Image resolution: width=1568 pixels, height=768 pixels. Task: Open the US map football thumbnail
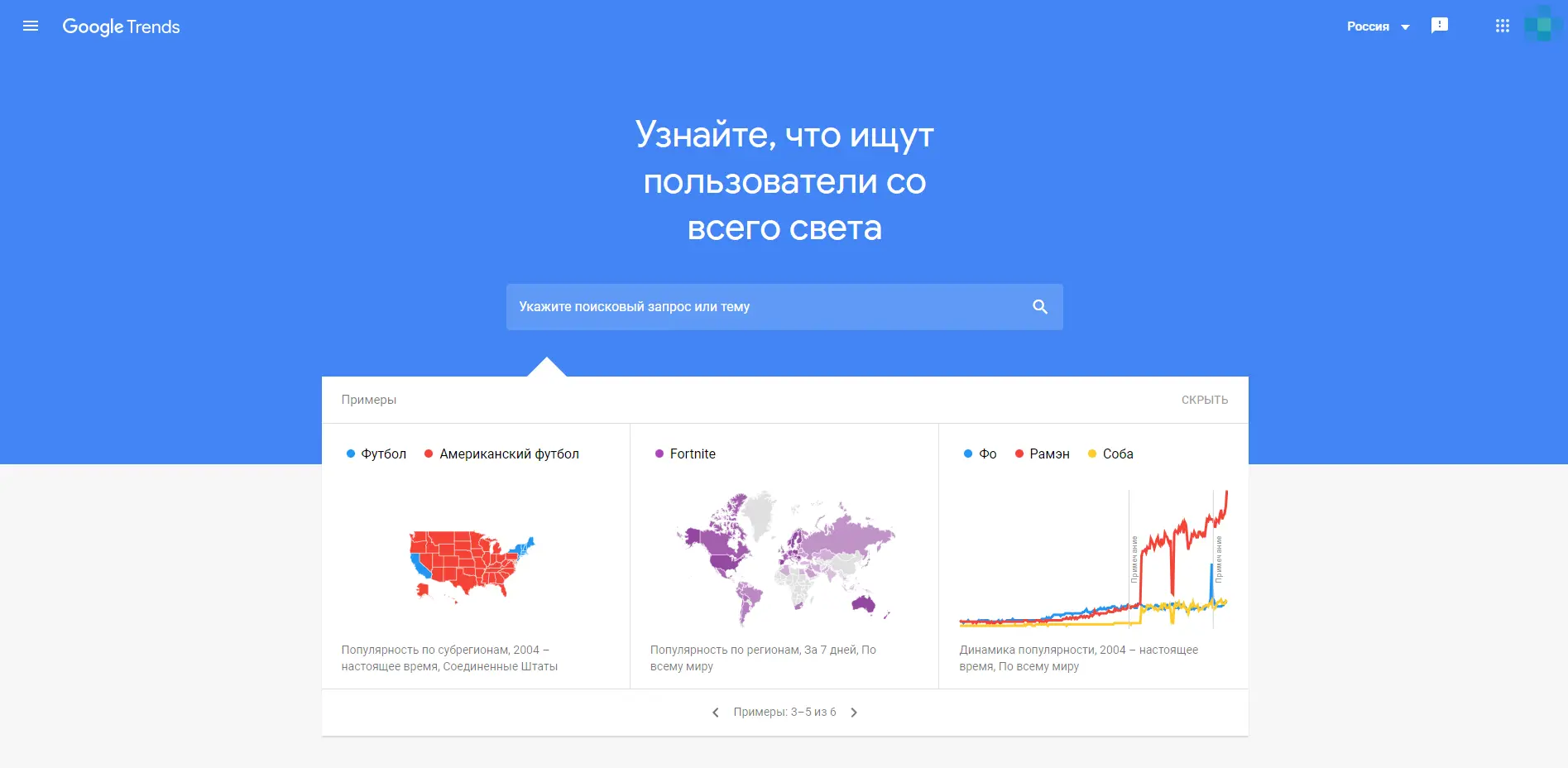(x=472, y=564)
